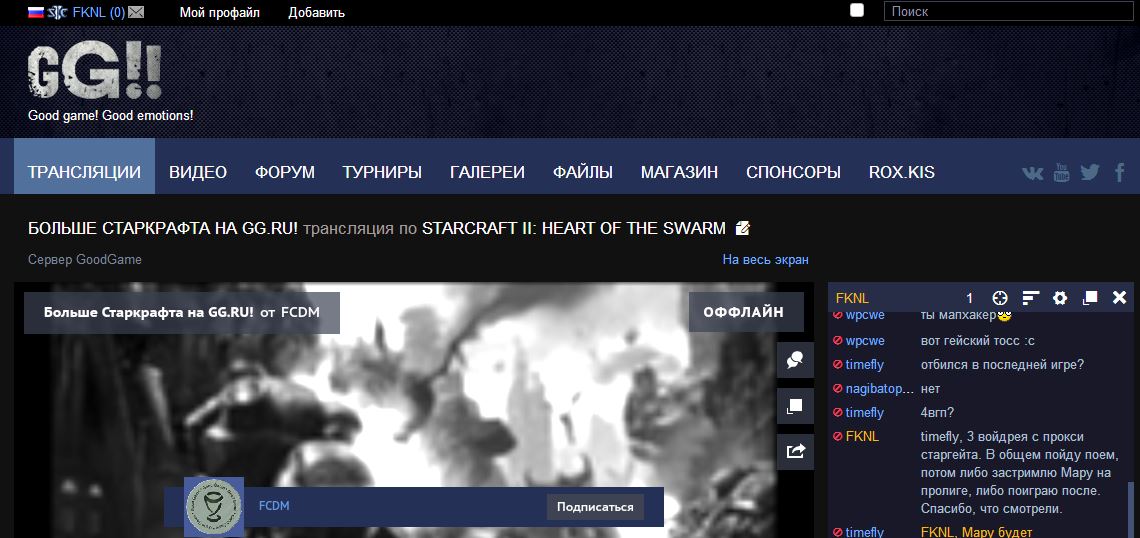Click the Подписаться subscribe button

click(x=595, y=507)
